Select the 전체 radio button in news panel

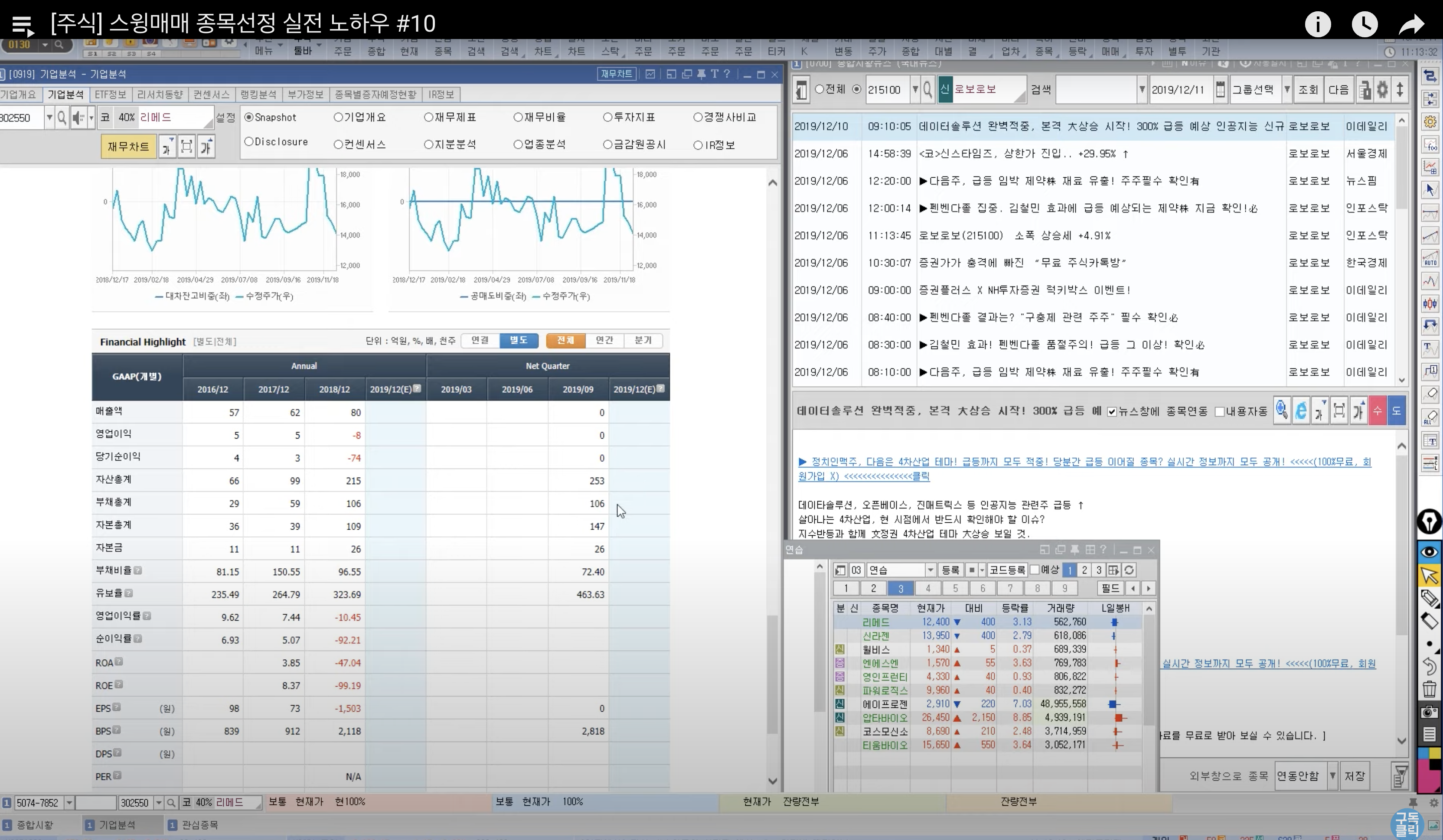819,89
